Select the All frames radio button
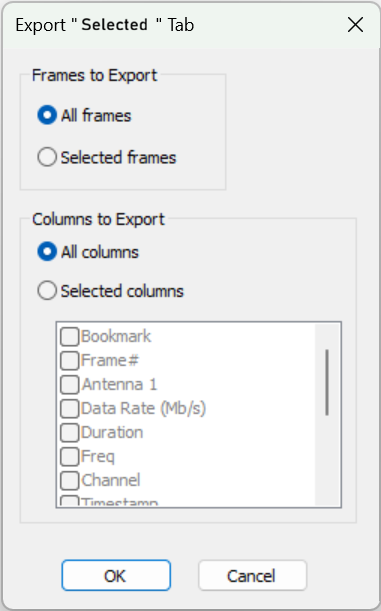 pyautogui.click(x=47, y=115)
